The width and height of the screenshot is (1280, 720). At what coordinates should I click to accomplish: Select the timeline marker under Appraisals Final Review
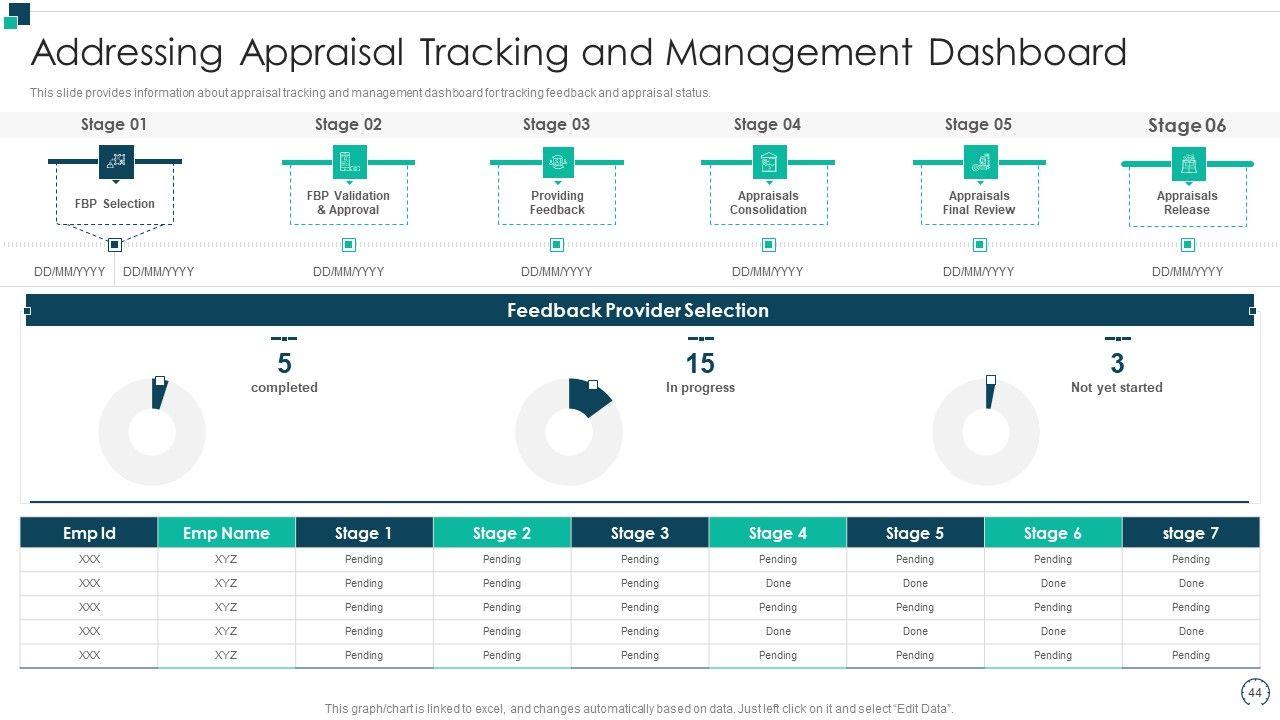[979, 245]
